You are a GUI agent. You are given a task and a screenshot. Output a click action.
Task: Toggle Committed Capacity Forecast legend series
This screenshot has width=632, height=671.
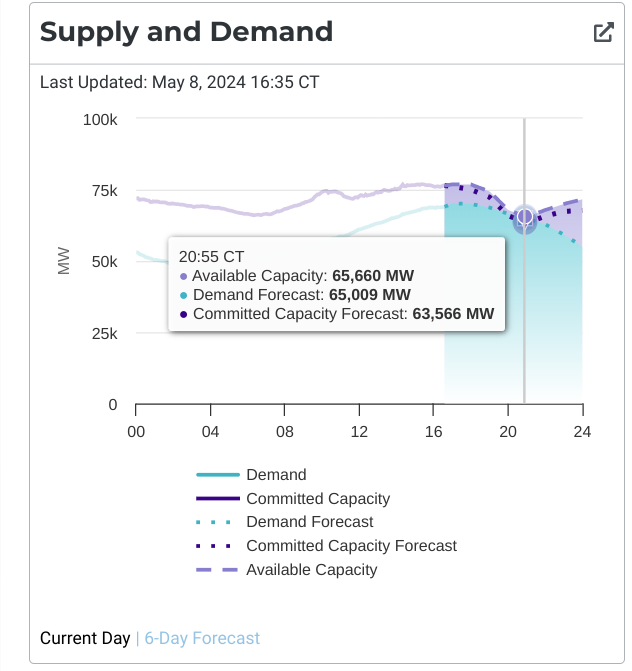tap(326, 546)
